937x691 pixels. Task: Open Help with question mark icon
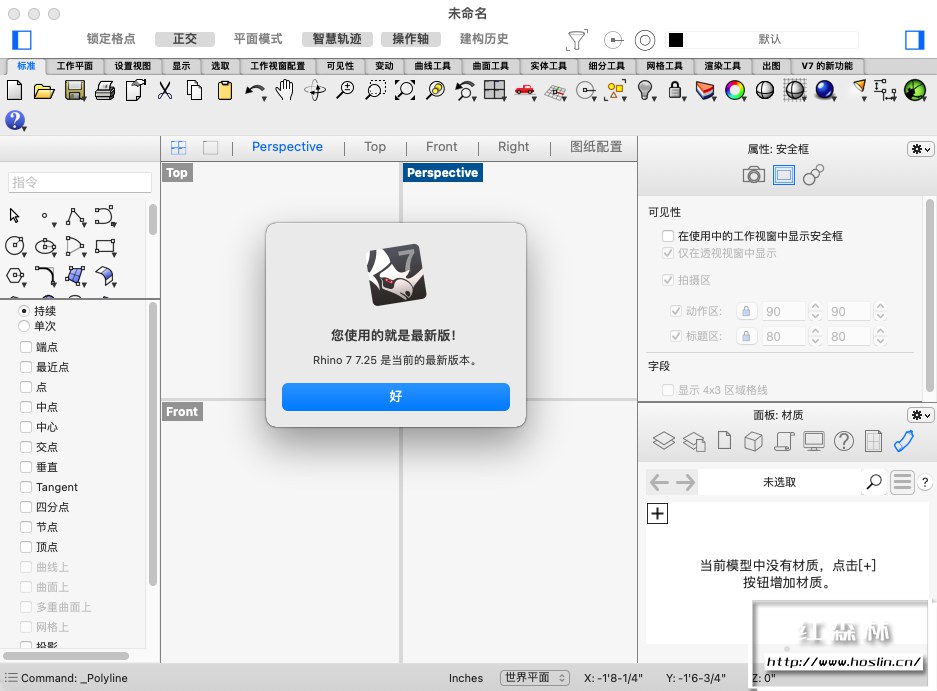click(15, 120)
